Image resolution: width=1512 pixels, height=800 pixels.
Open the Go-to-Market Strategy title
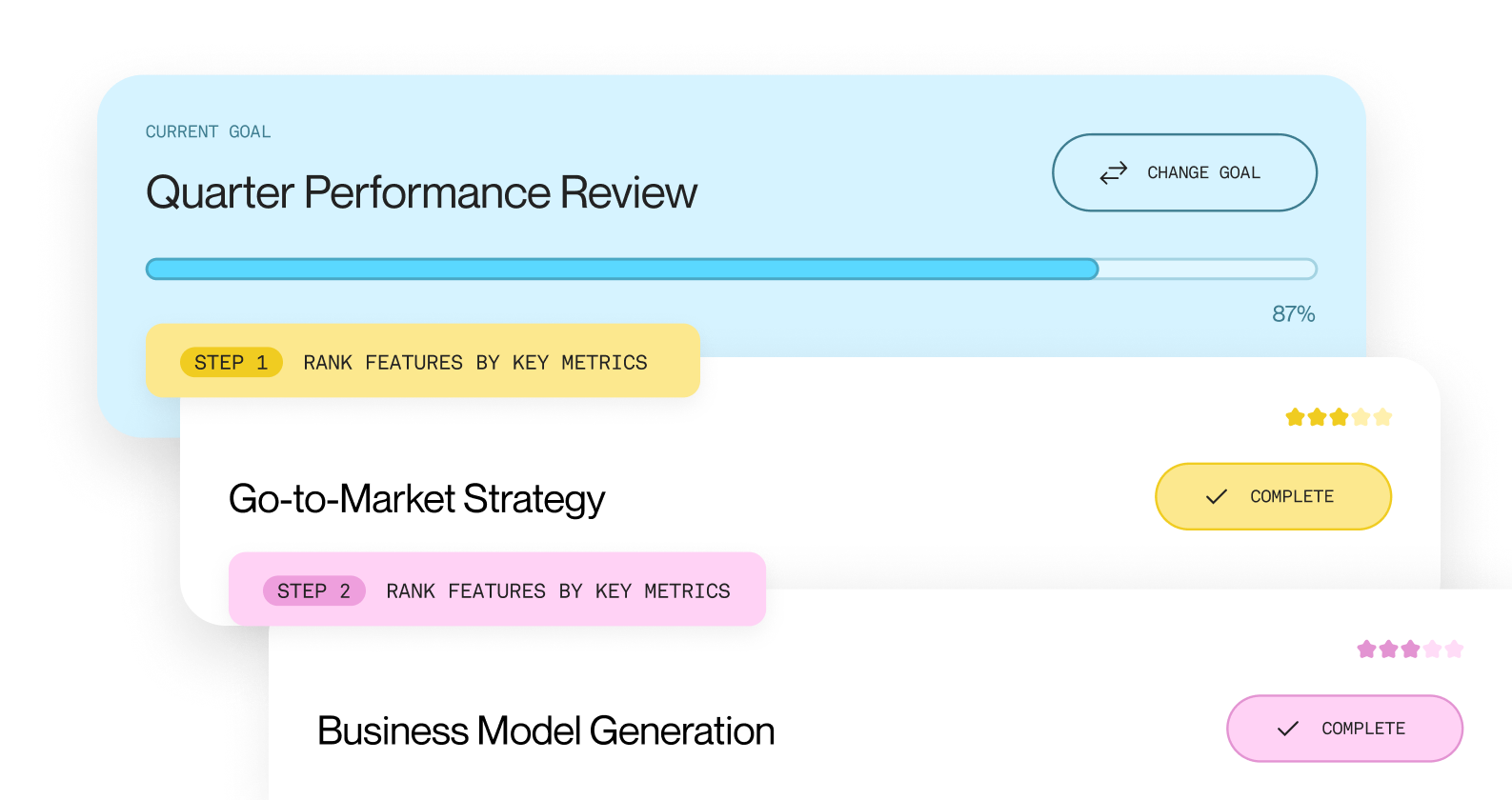pos(416,499)
